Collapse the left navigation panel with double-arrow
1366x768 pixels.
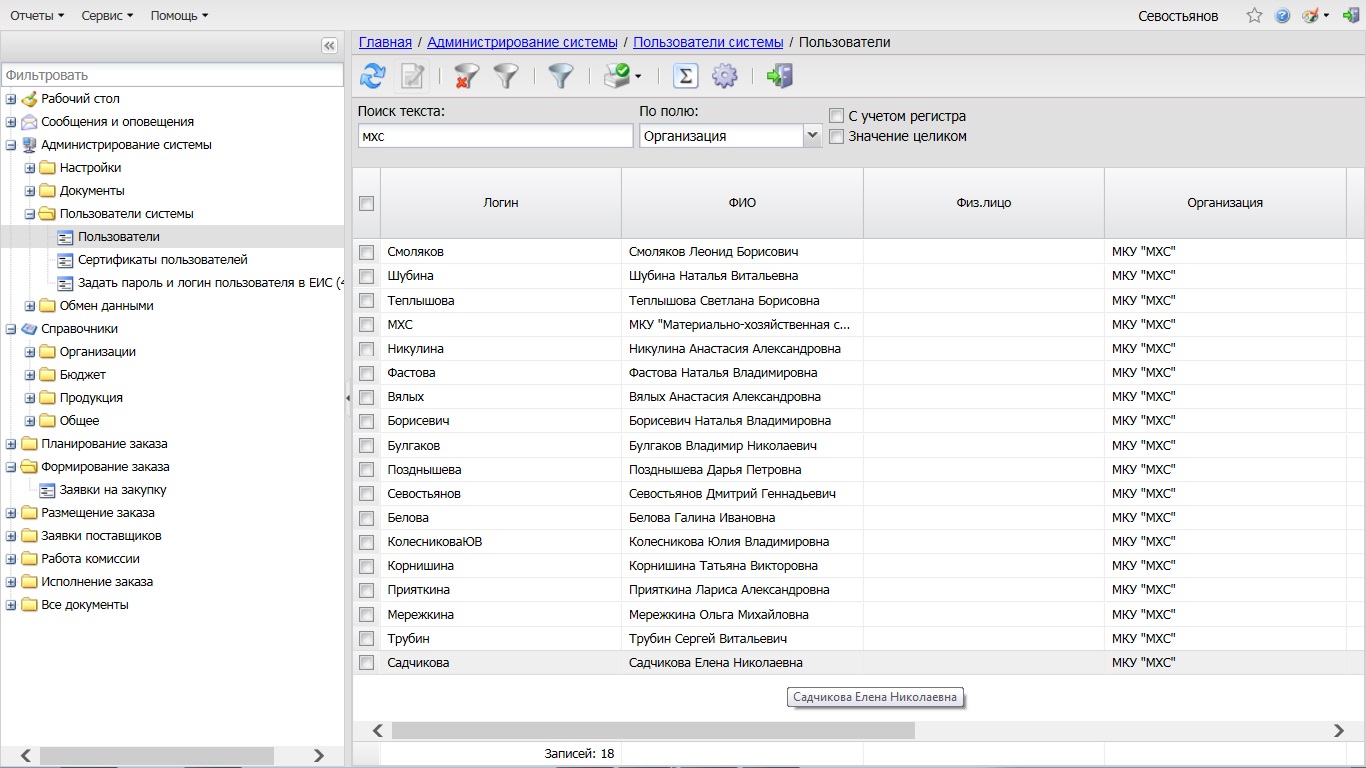[x=329, y=46]
